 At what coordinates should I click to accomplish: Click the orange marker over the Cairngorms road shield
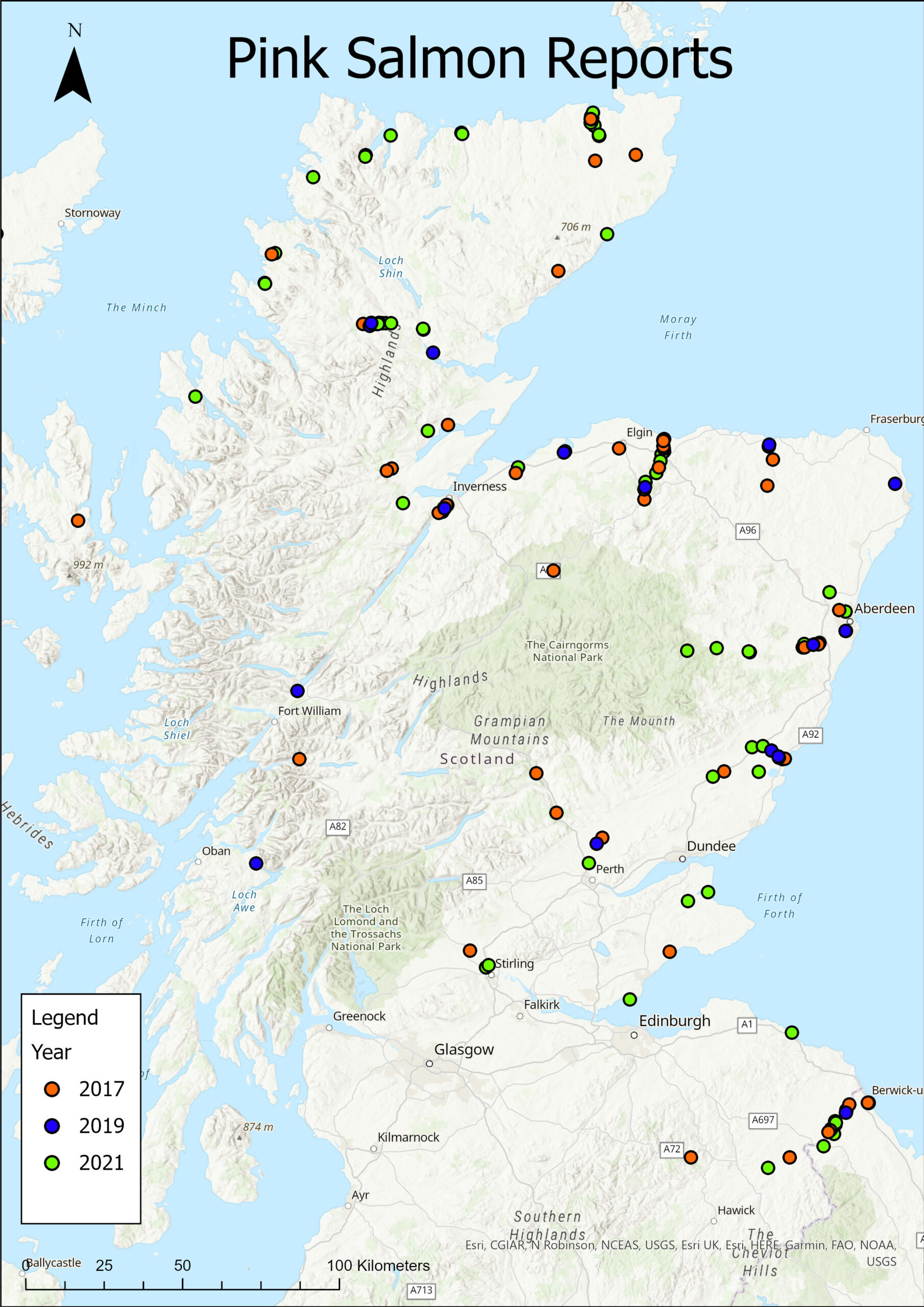(x=553, y=570)
